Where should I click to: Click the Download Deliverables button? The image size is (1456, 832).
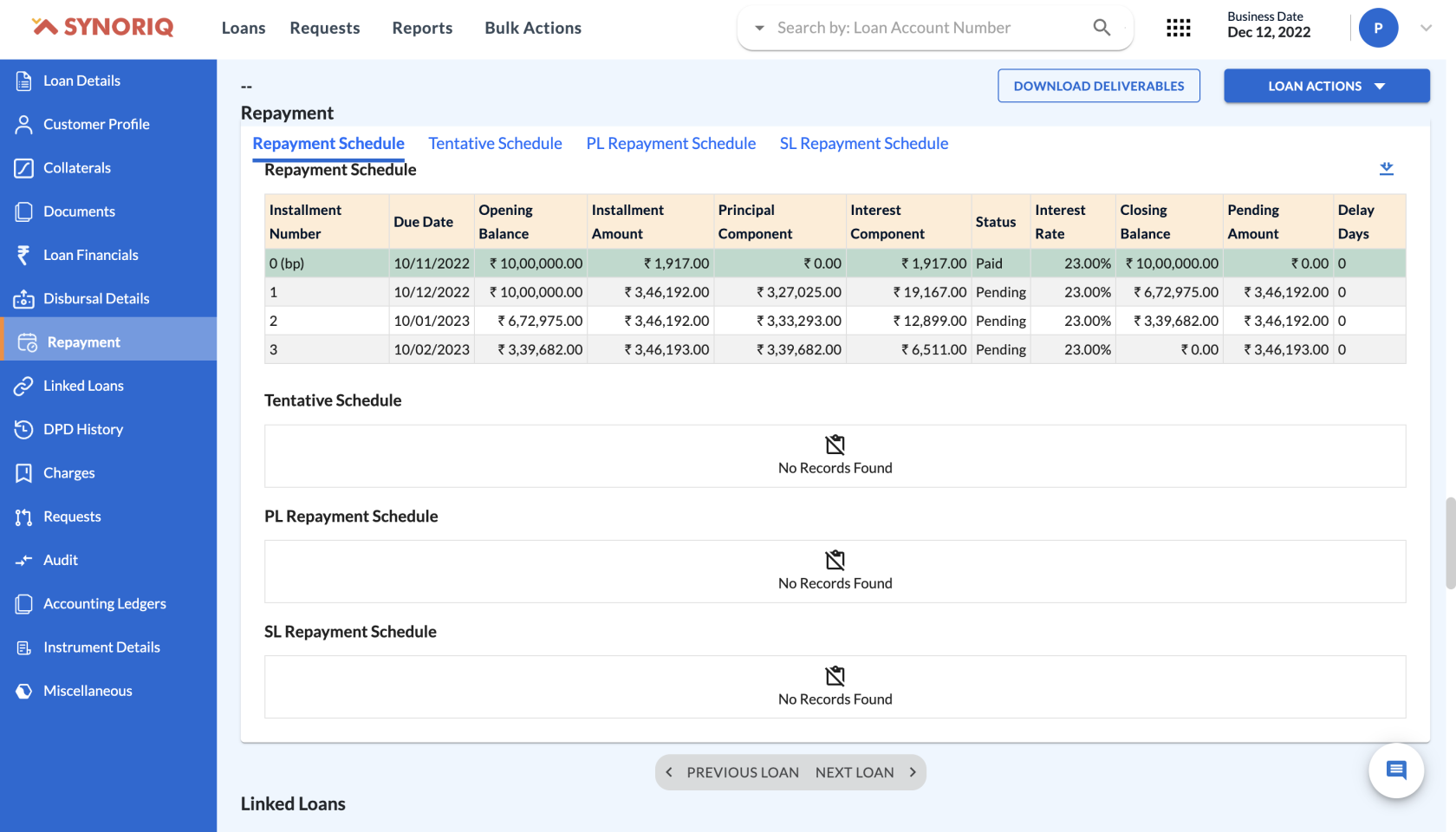[x=1099, y=86]
